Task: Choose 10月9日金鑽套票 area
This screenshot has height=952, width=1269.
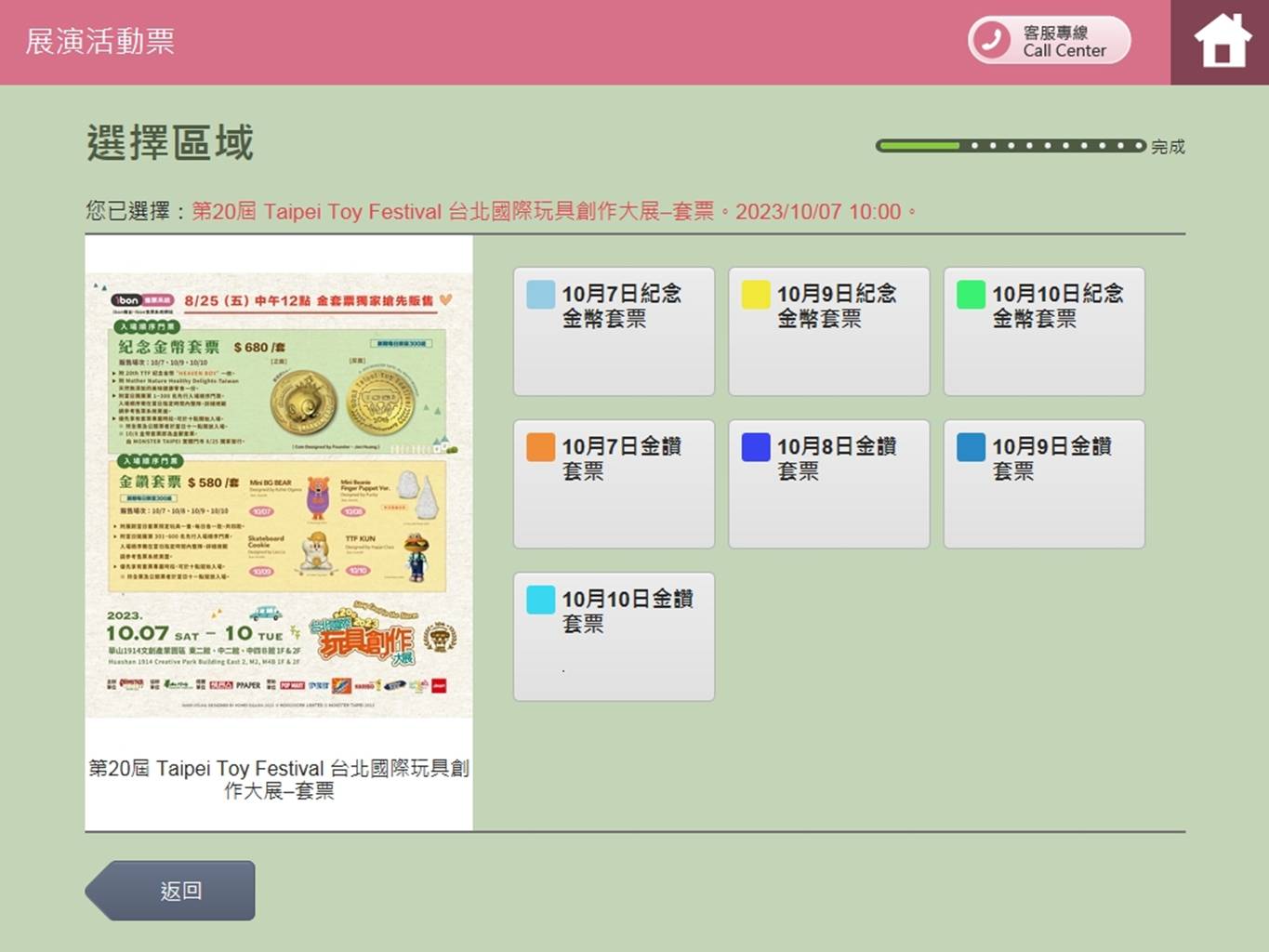Action: pyautogui.click(x=1044, y=483)
